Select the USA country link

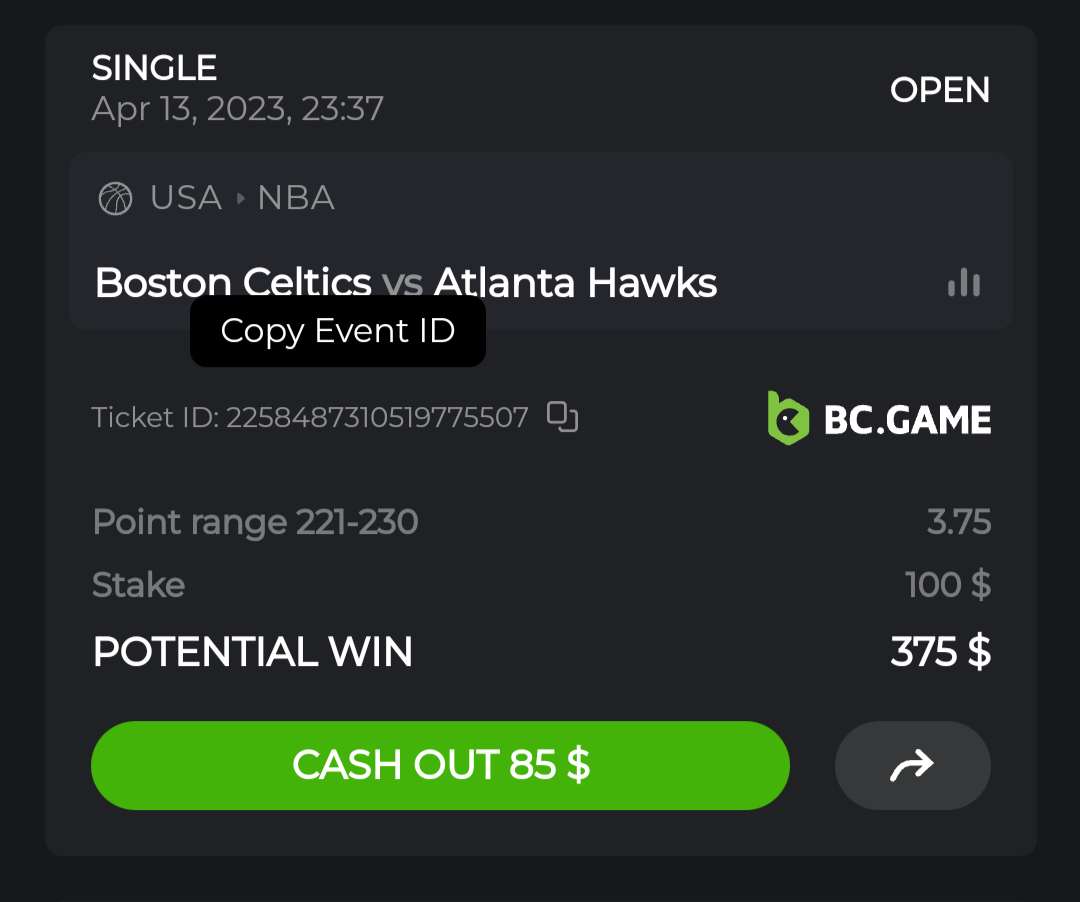point(186,198)
